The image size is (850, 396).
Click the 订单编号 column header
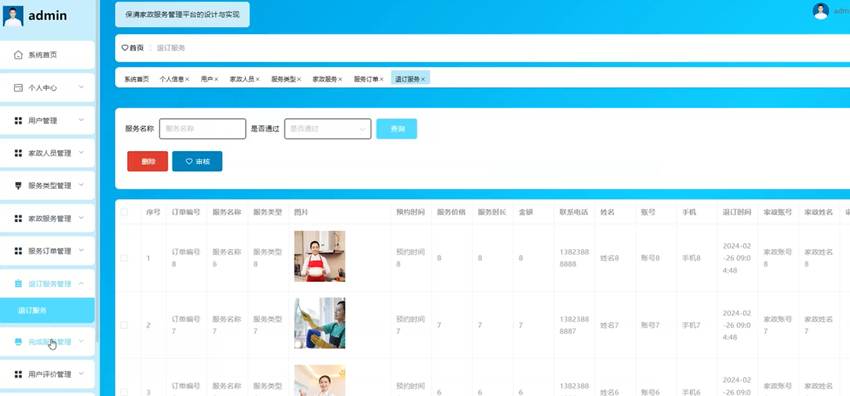[x=186, y=212]
